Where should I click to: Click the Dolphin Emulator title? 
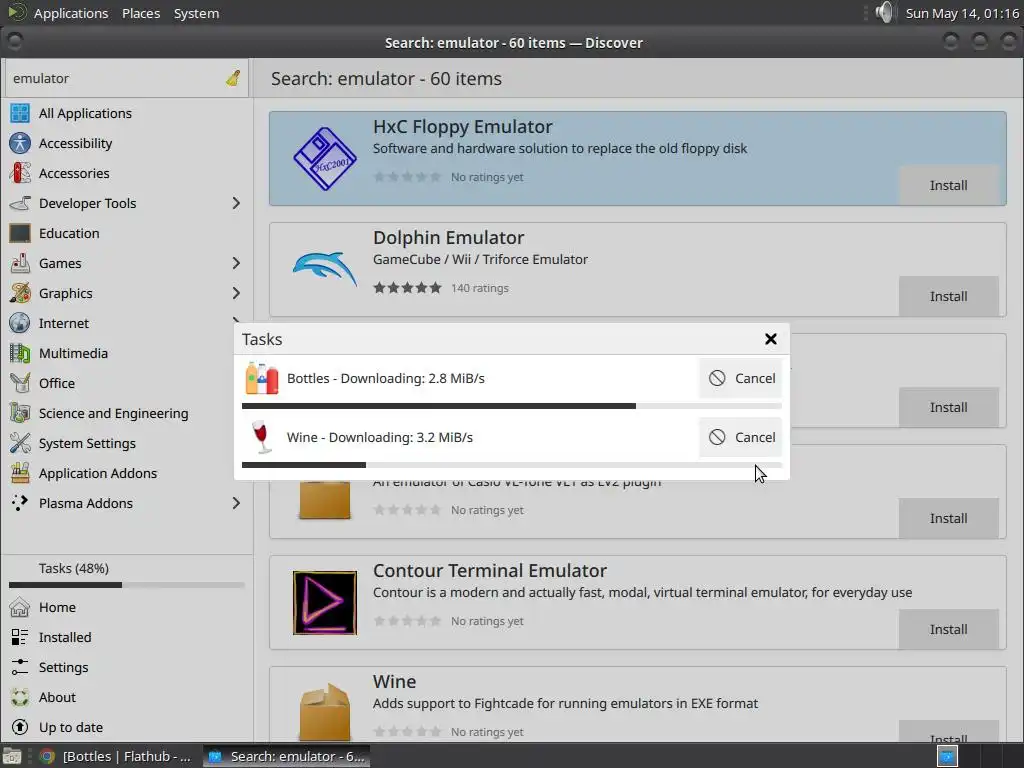coord(449,238)
